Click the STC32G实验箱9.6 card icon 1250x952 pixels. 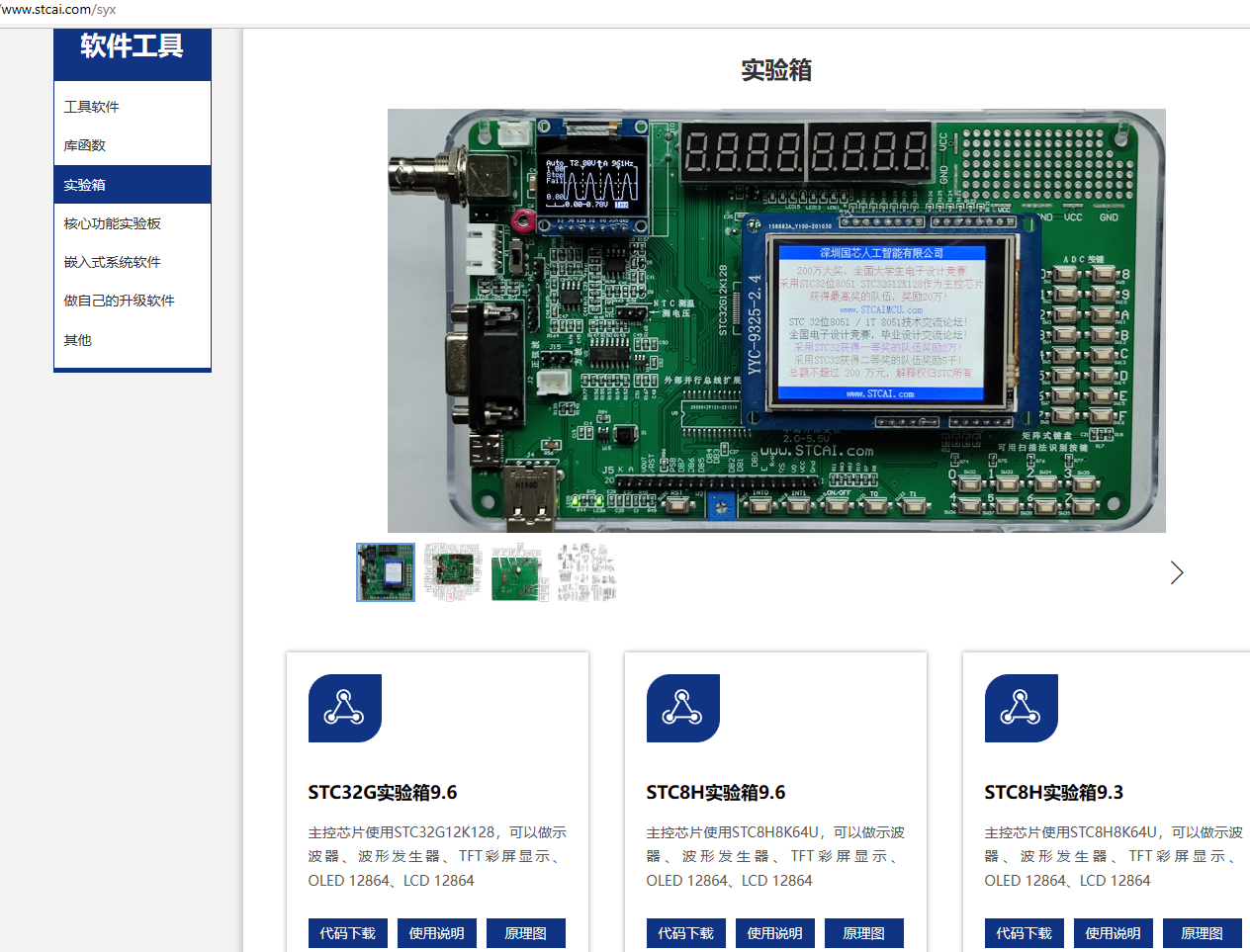(x=345, y=708)
